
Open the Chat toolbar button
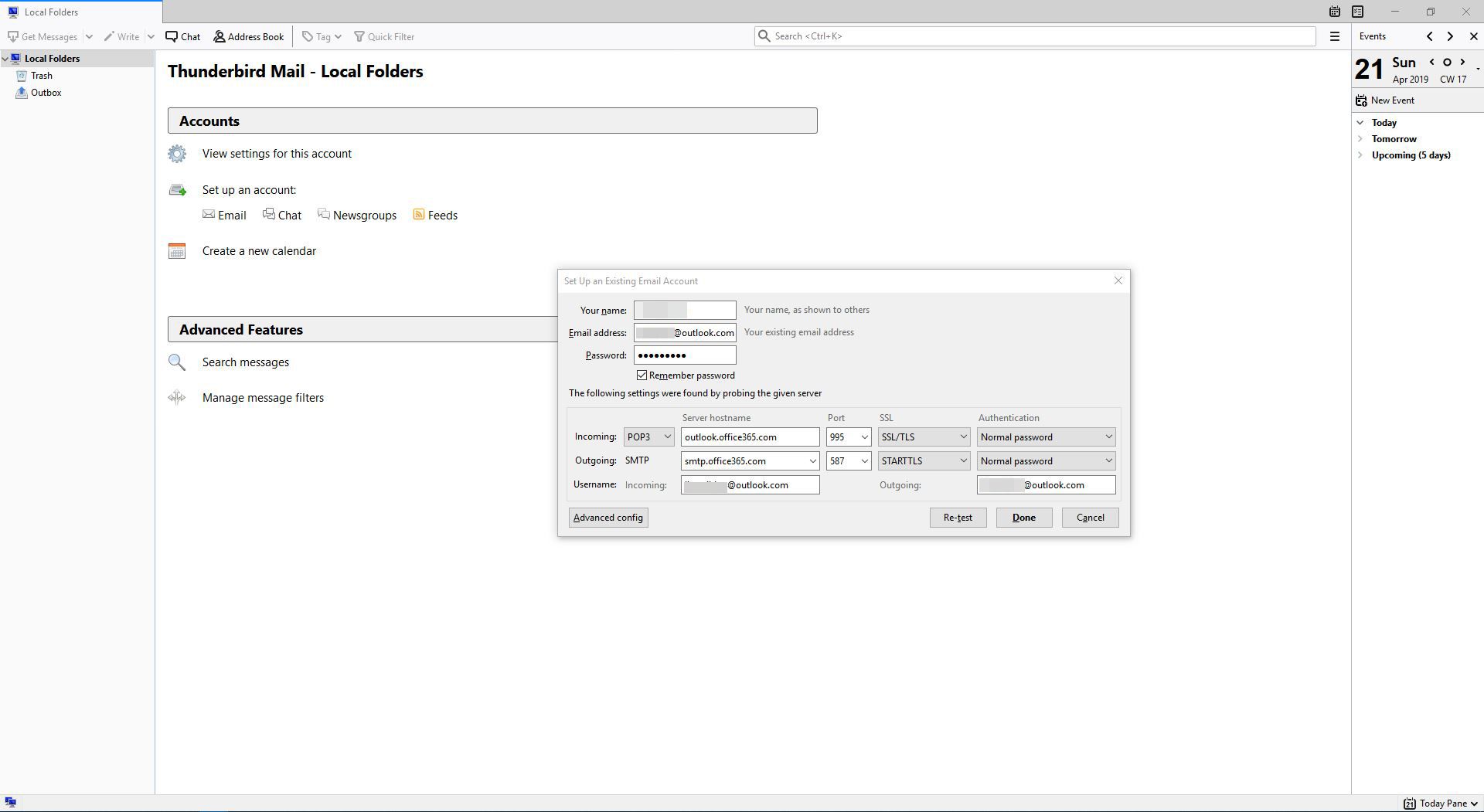(x=183, y=36)
